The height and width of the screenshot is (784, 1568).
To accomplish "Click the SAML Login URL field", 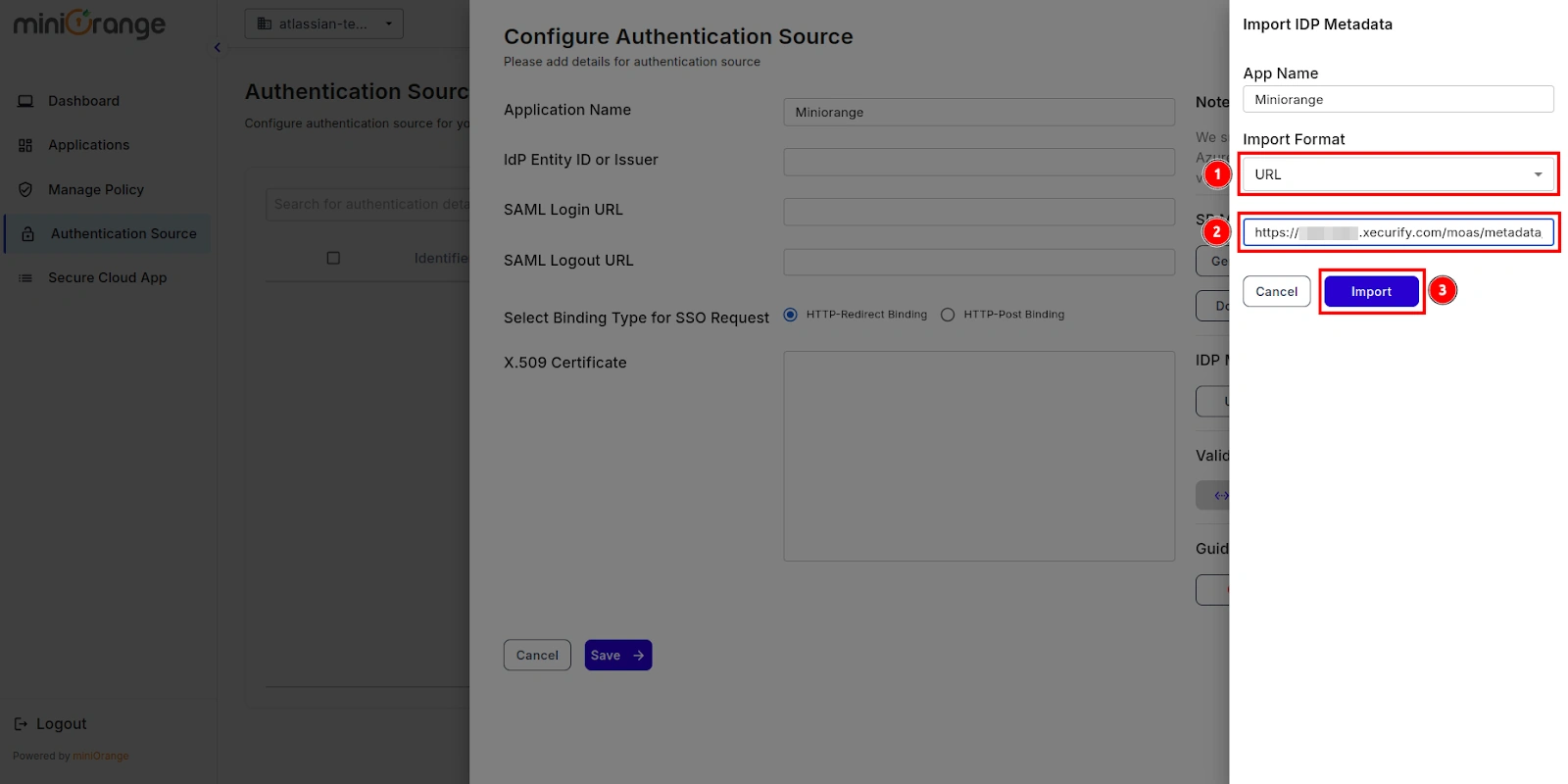I will 979,212.
